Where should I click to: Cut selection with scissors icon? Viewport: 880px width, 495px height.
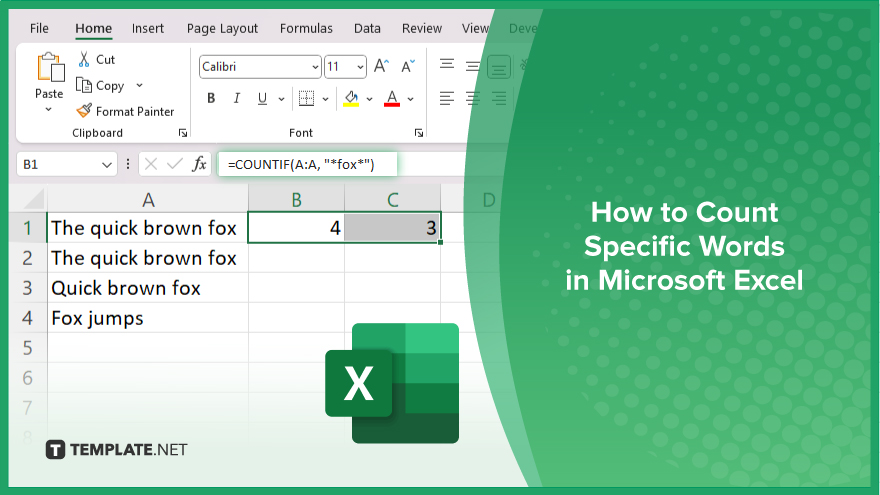pyautogui.click(x=84, y=59)
